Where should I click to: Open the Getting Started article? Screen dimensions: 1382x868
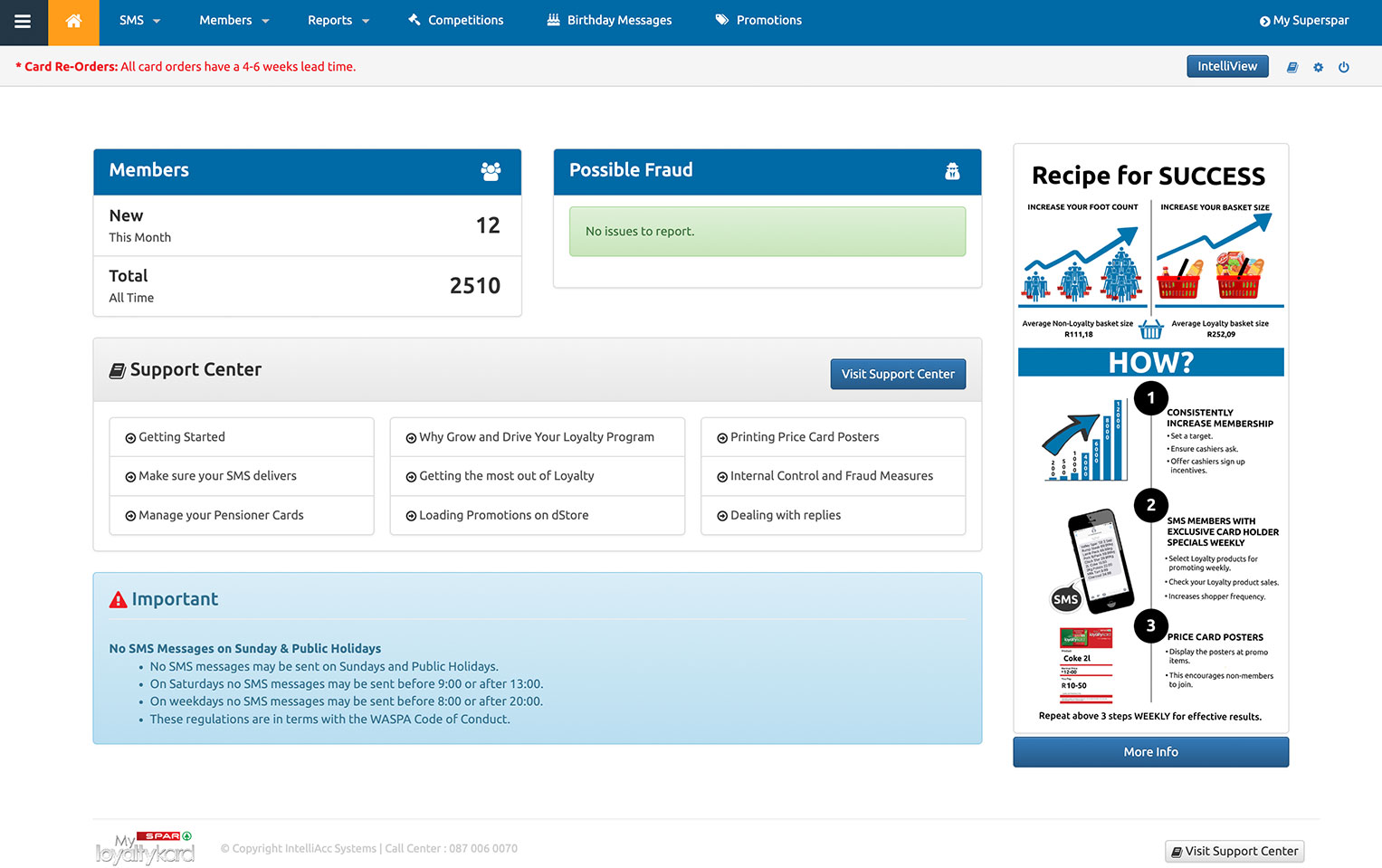pyautogui.click(x=242, y=437)
